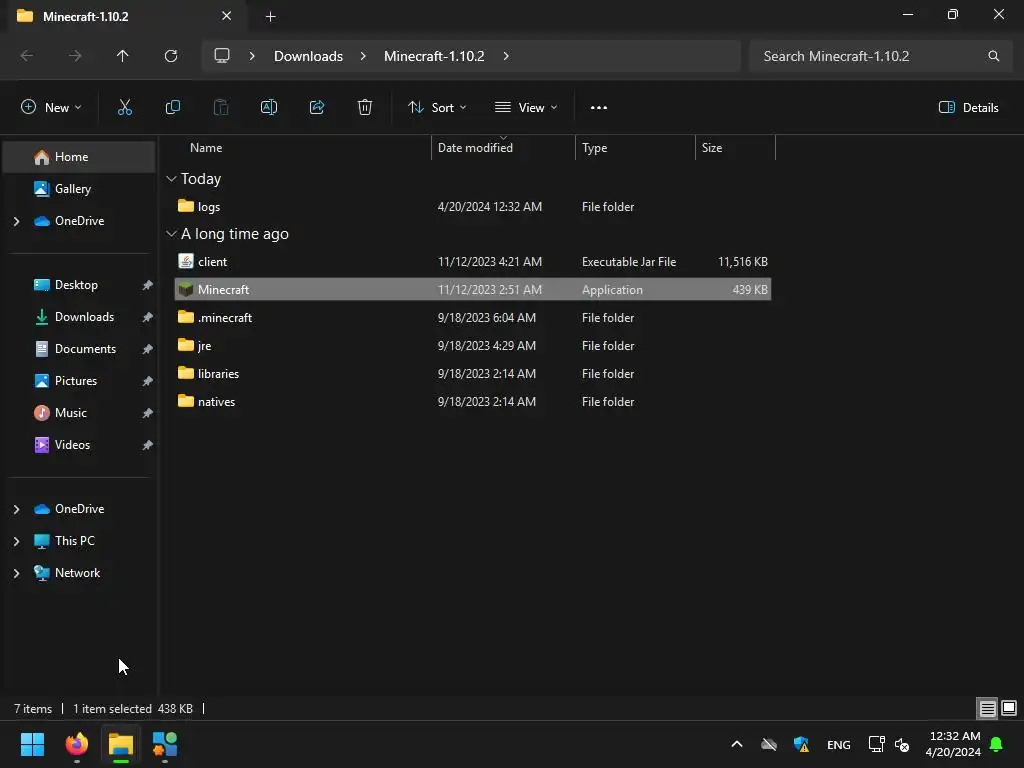
Task: Select the natives folder
Action: (473, 402)
